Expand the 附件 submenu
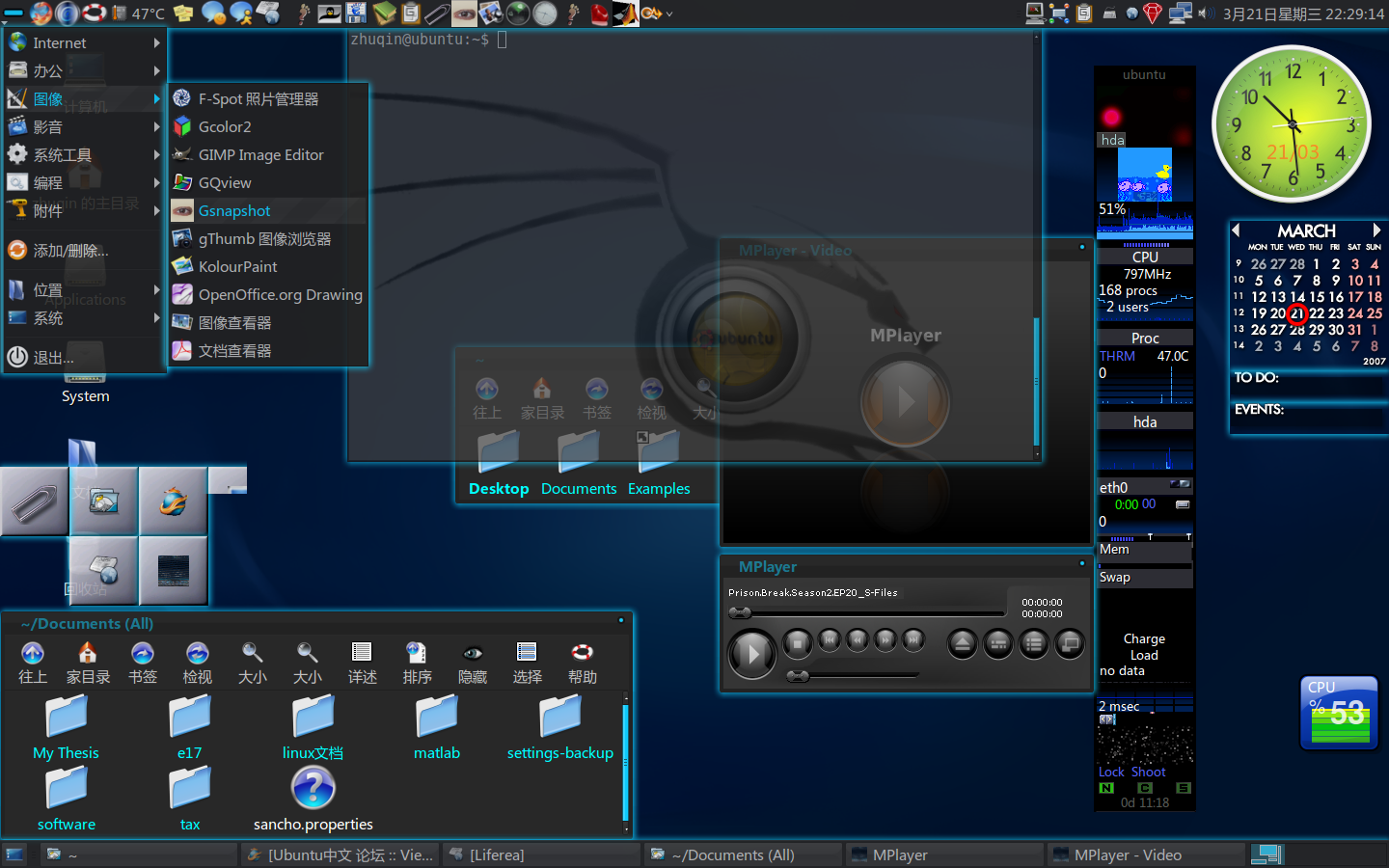 [x=84, y=210]
